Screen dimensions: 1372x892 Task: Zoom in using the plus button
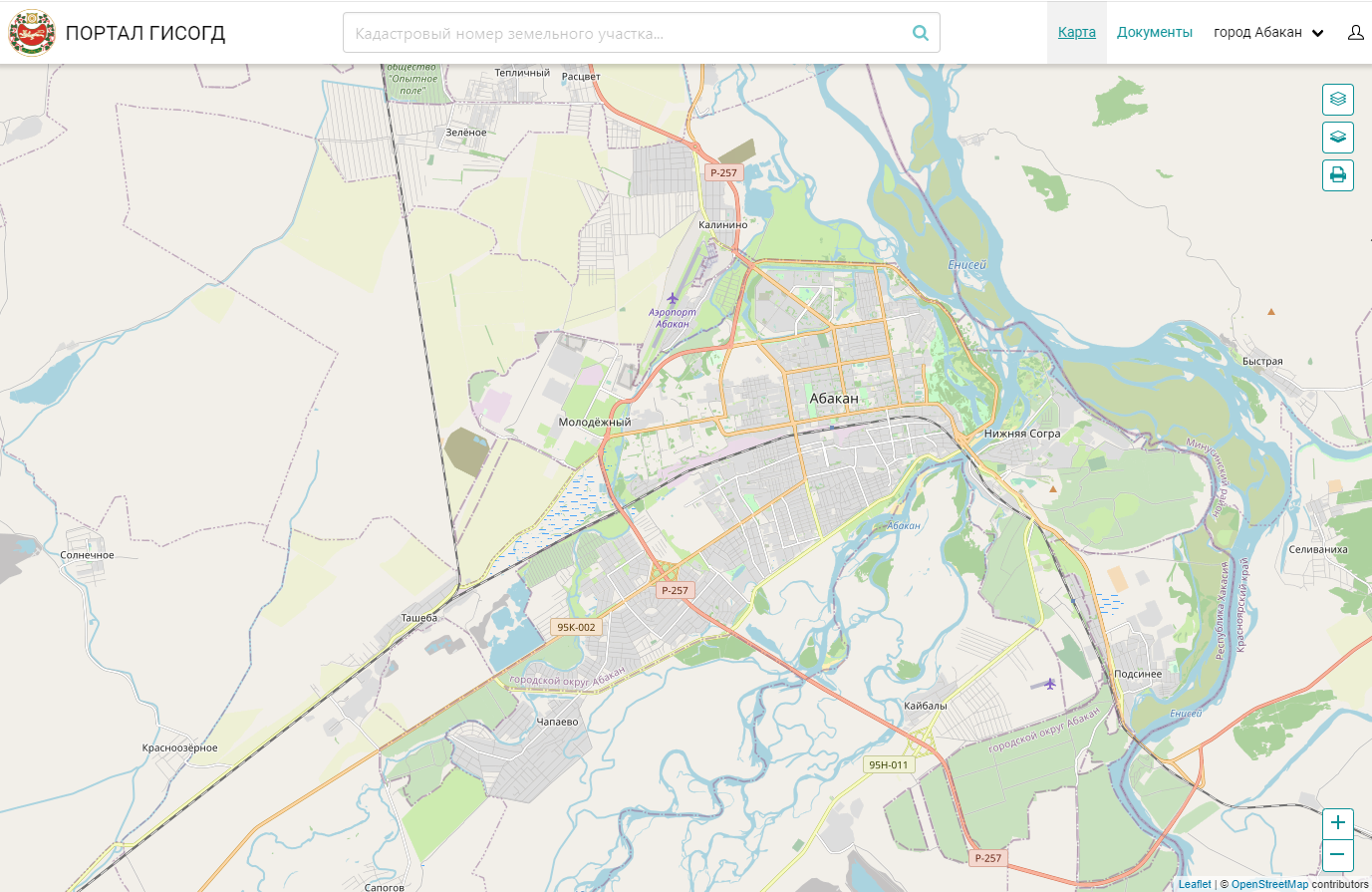tap(1337, 823)
